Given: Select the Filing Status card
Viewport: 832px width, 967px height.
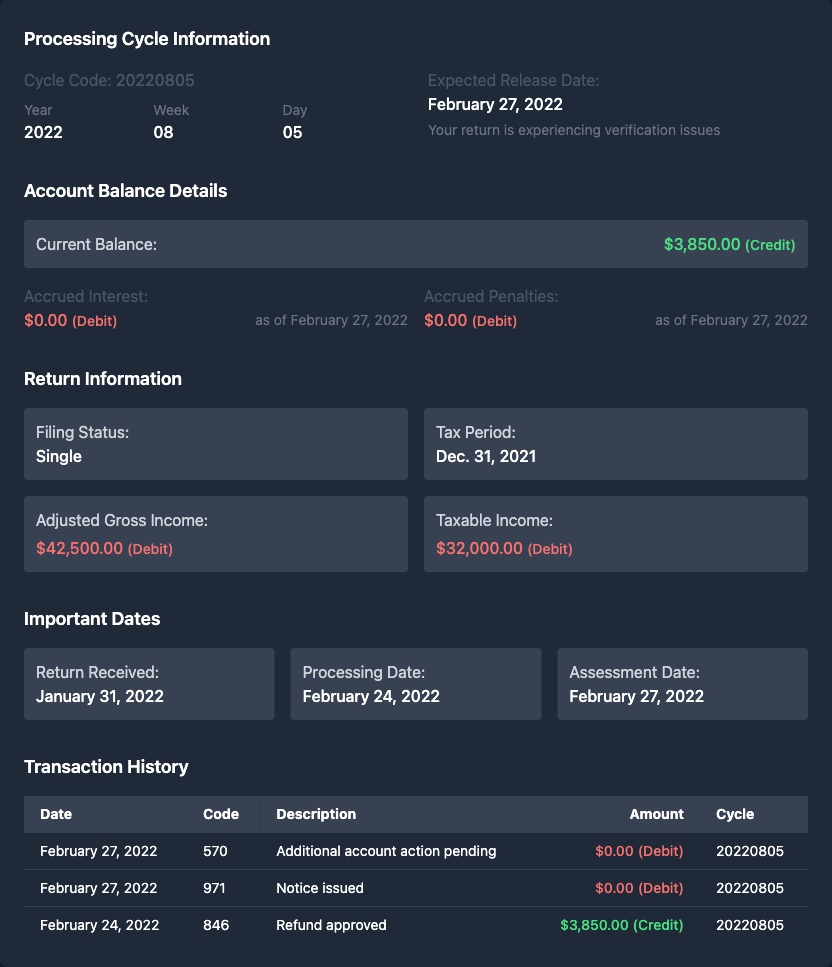Looking at the screenshot, I should [216, 444].
